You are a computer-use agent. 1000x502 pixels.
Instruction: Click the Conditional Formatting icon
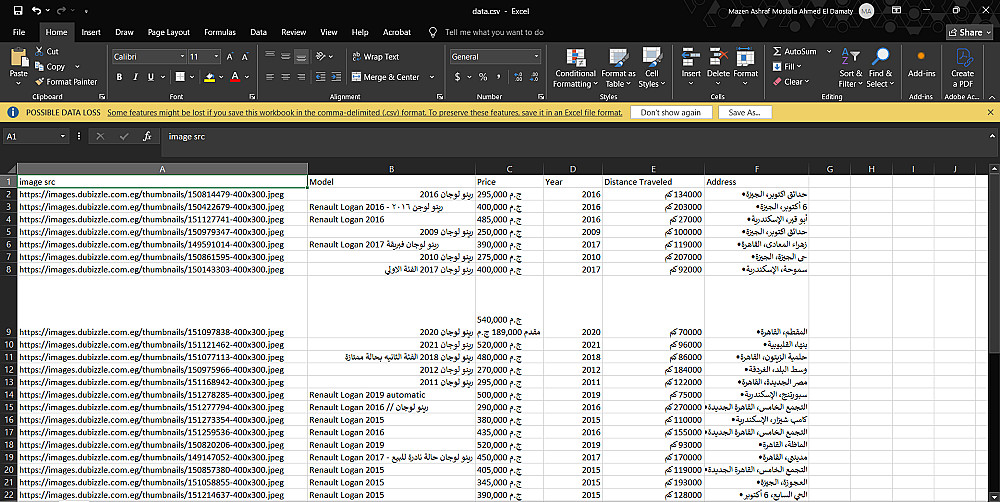click(x=575, y=57)
